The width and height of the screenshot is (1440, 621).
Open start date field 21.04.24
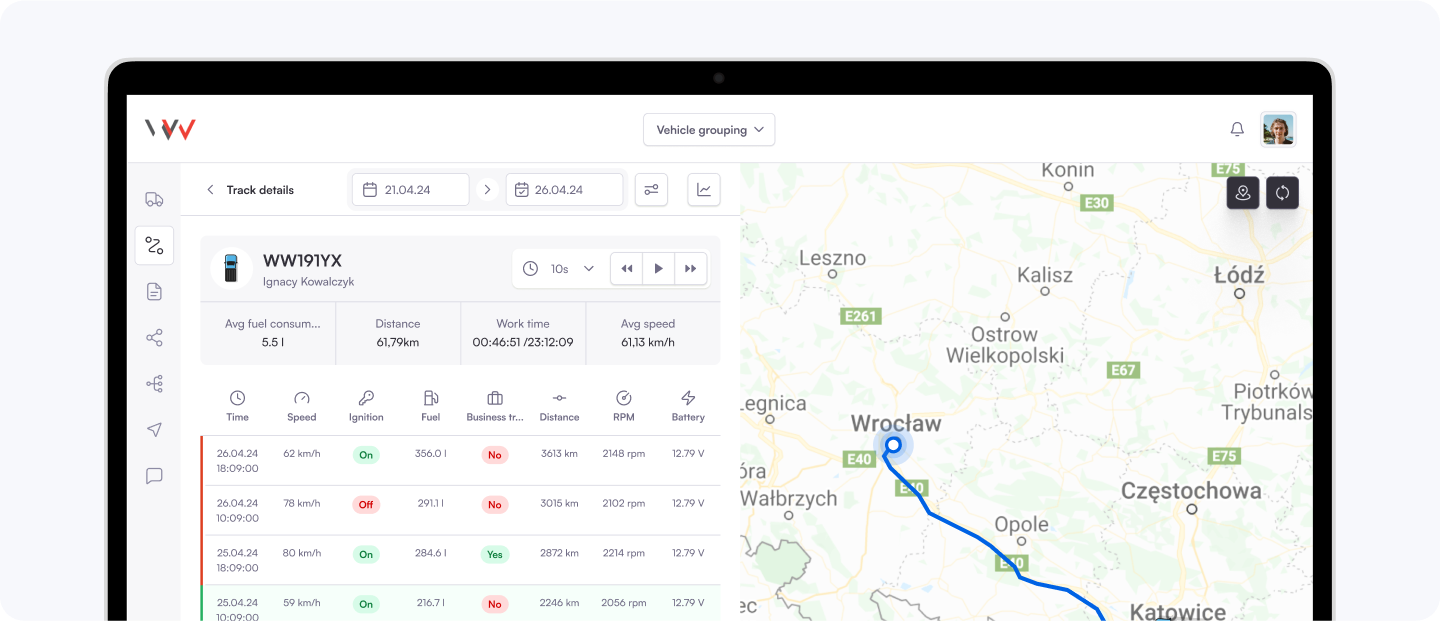coord(410,190)
